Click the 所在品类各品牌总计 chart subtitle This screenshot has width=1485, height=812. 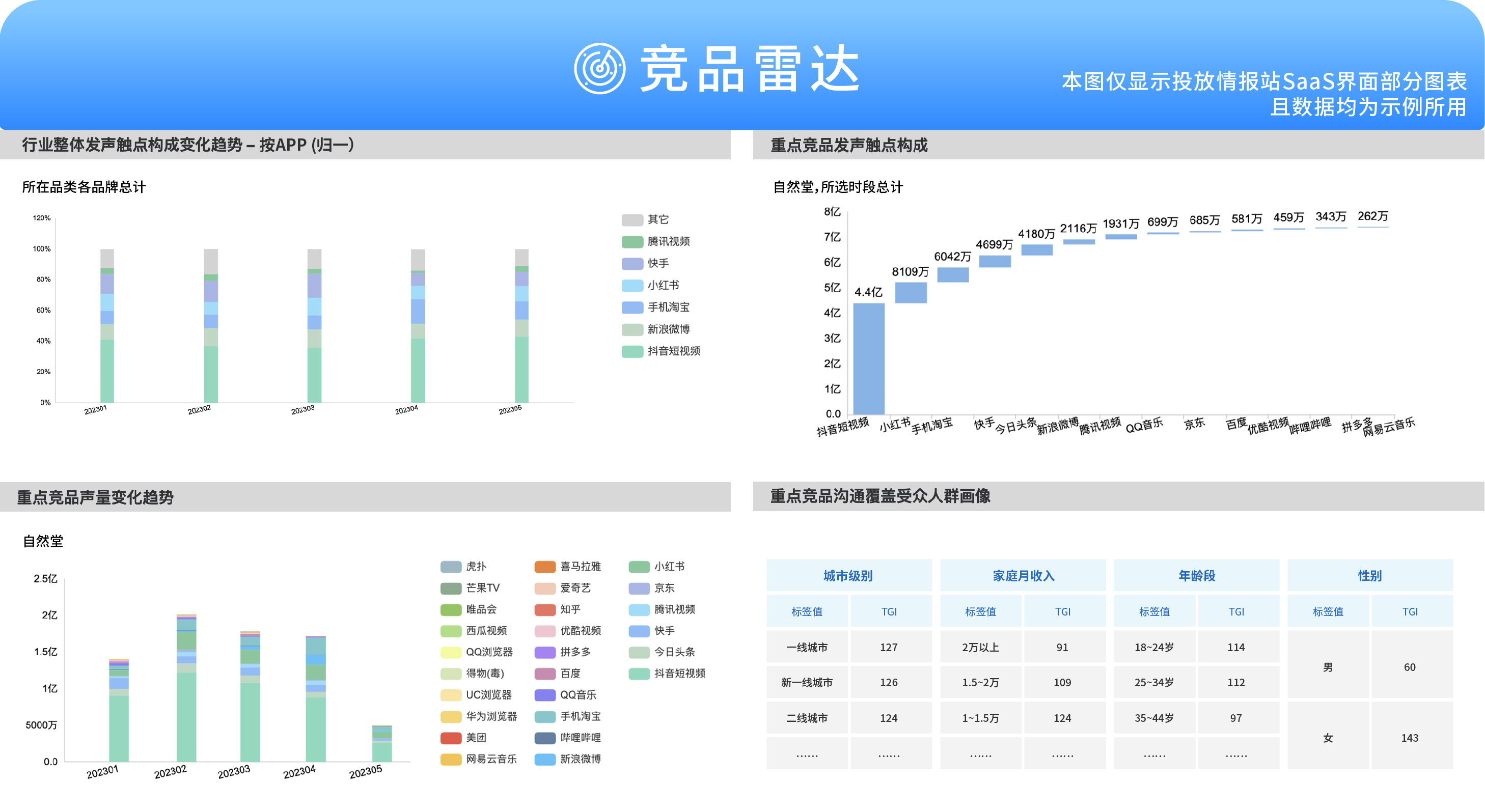[84, 187]
